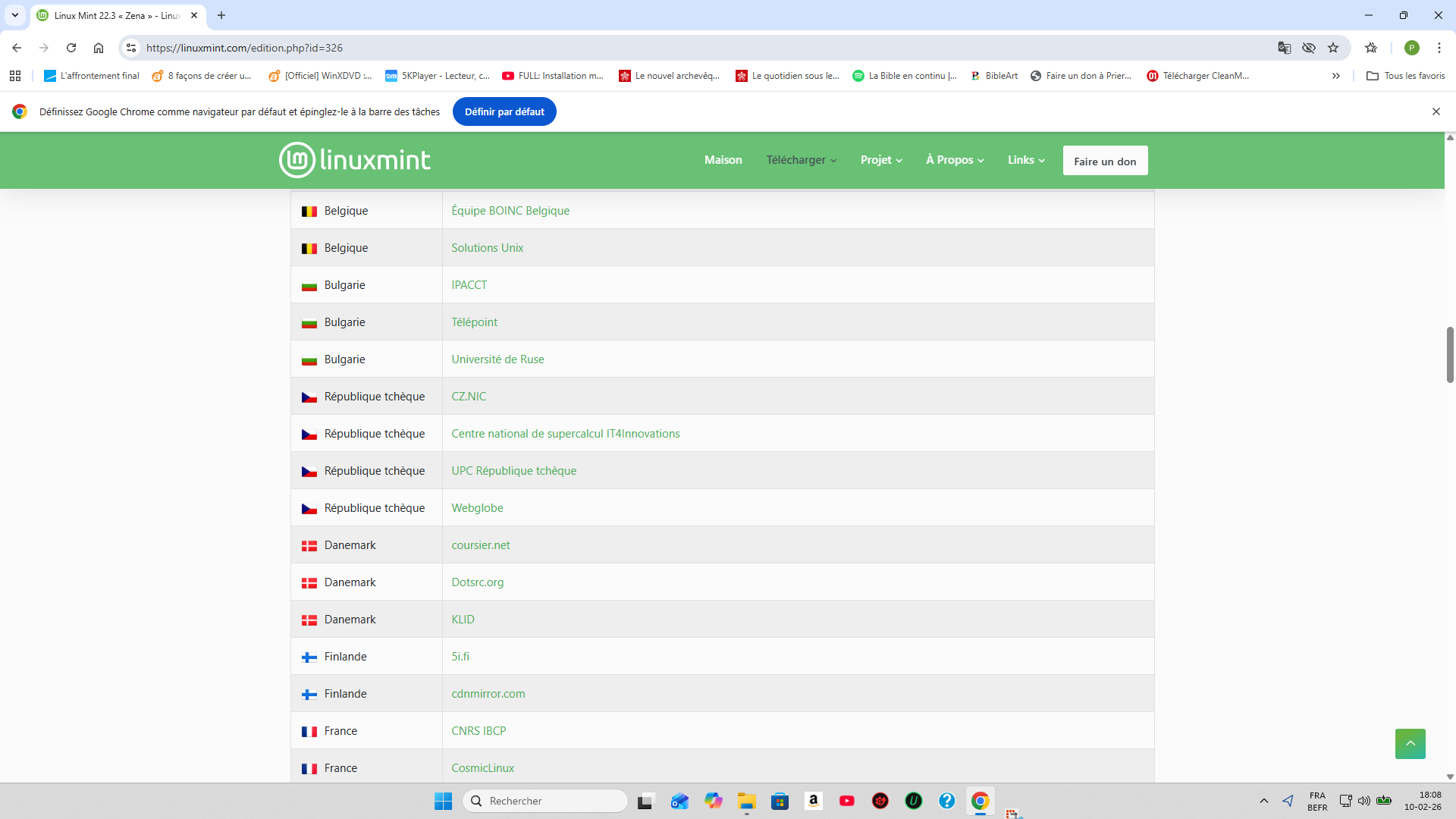Click tracking protection eye icon
The height and width of the screenshot is (819, 1456).
click(x=1309, y=48)
